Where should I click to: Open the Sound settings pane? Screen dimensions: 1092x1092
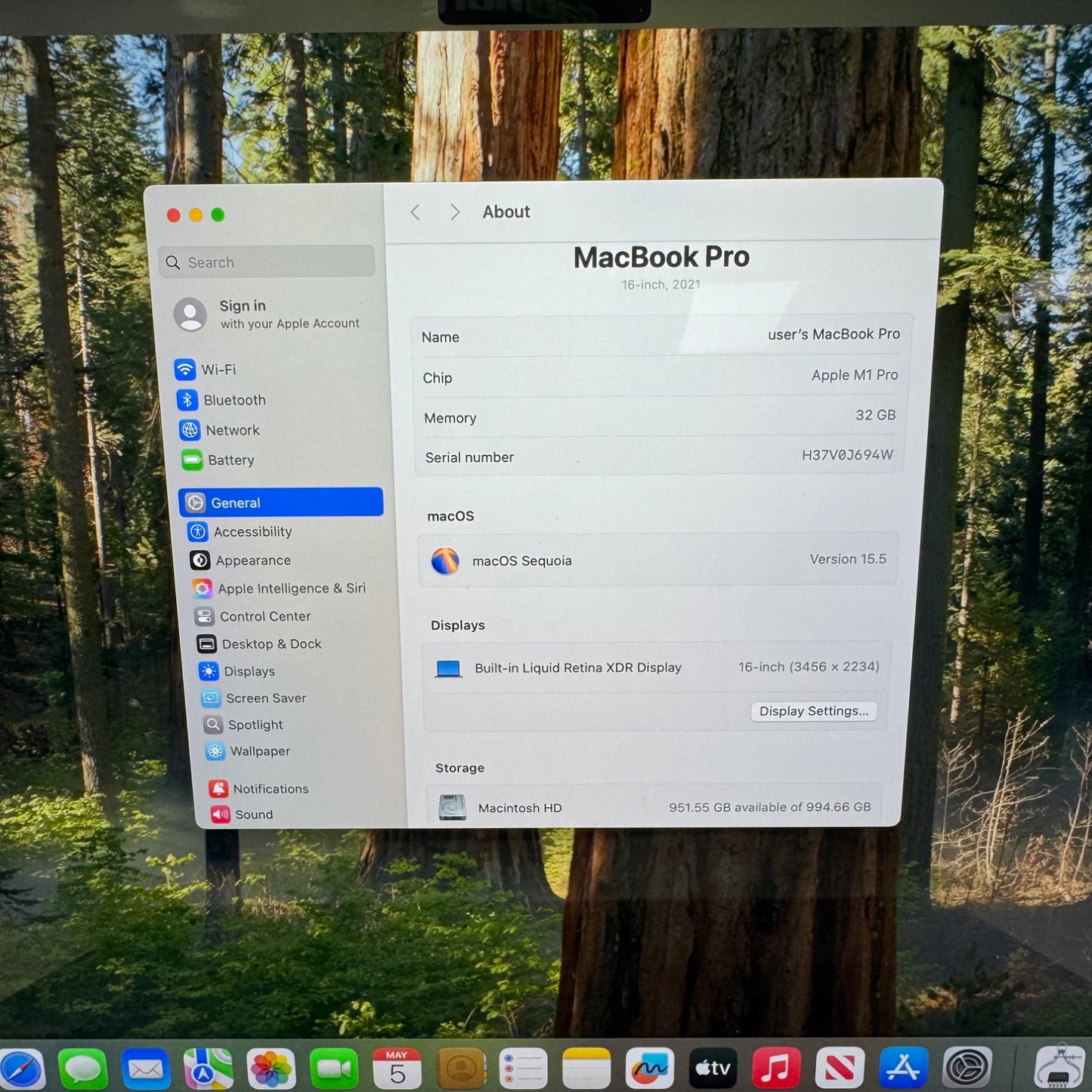point(242,814)
